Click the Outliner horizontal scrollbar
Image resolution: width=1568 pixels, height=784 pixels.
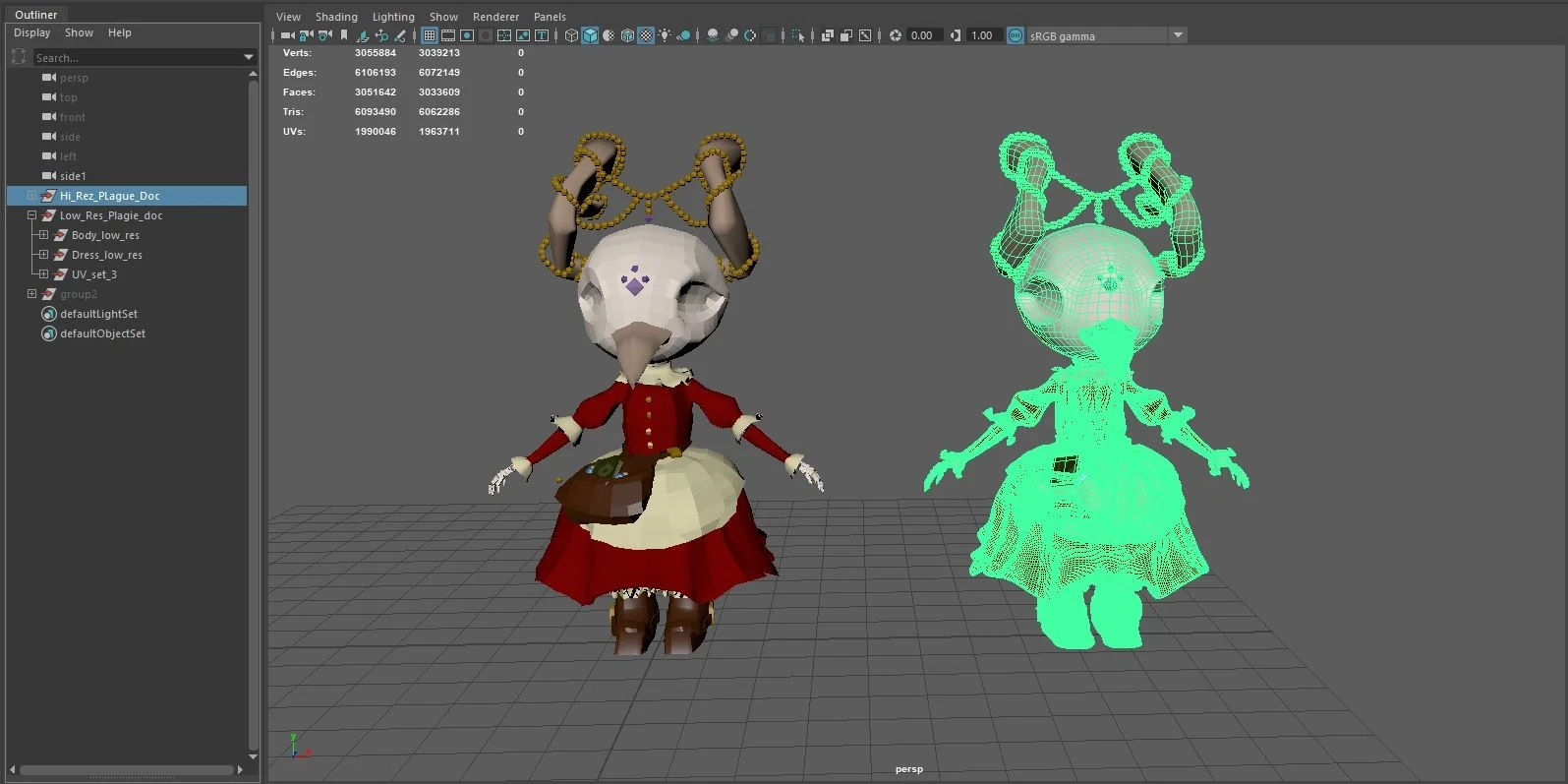(129, 770)
